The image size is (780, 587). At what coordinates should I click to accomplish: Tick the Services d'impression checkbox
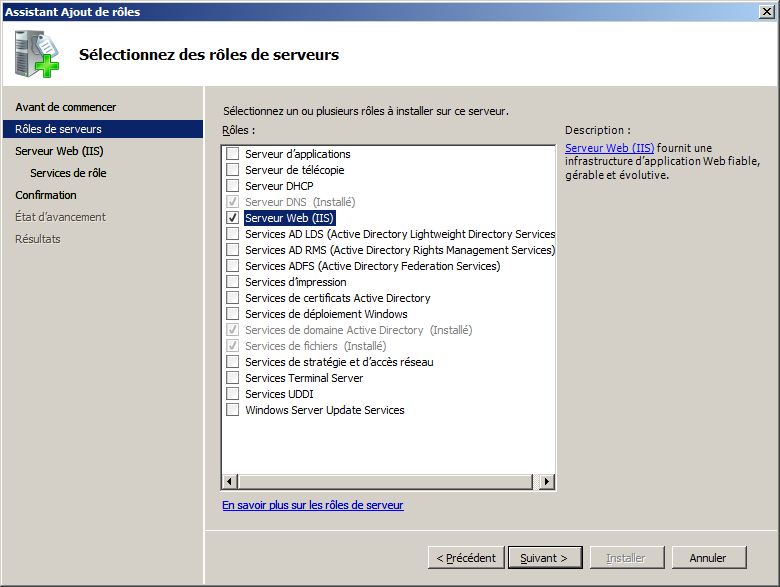(232, 282)
